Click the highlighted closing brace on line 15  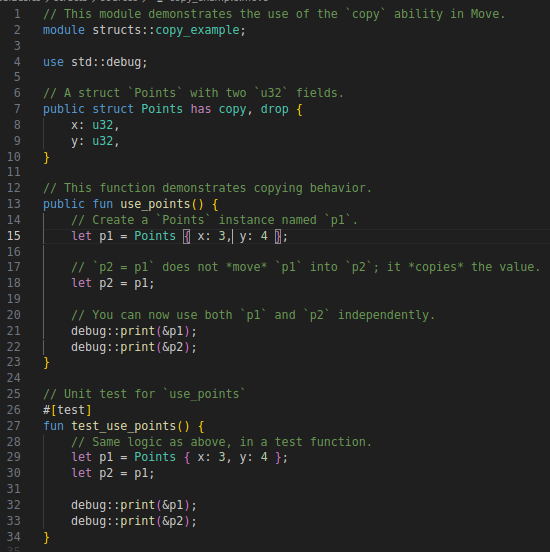pos(278,236)
